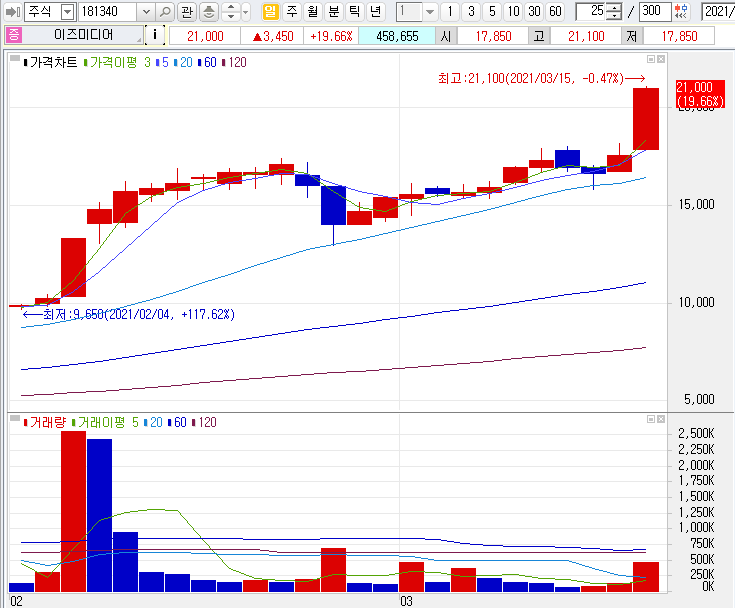735x608 pixels.
Task: Click the tallest red volume bar
Action: (74, 511)
